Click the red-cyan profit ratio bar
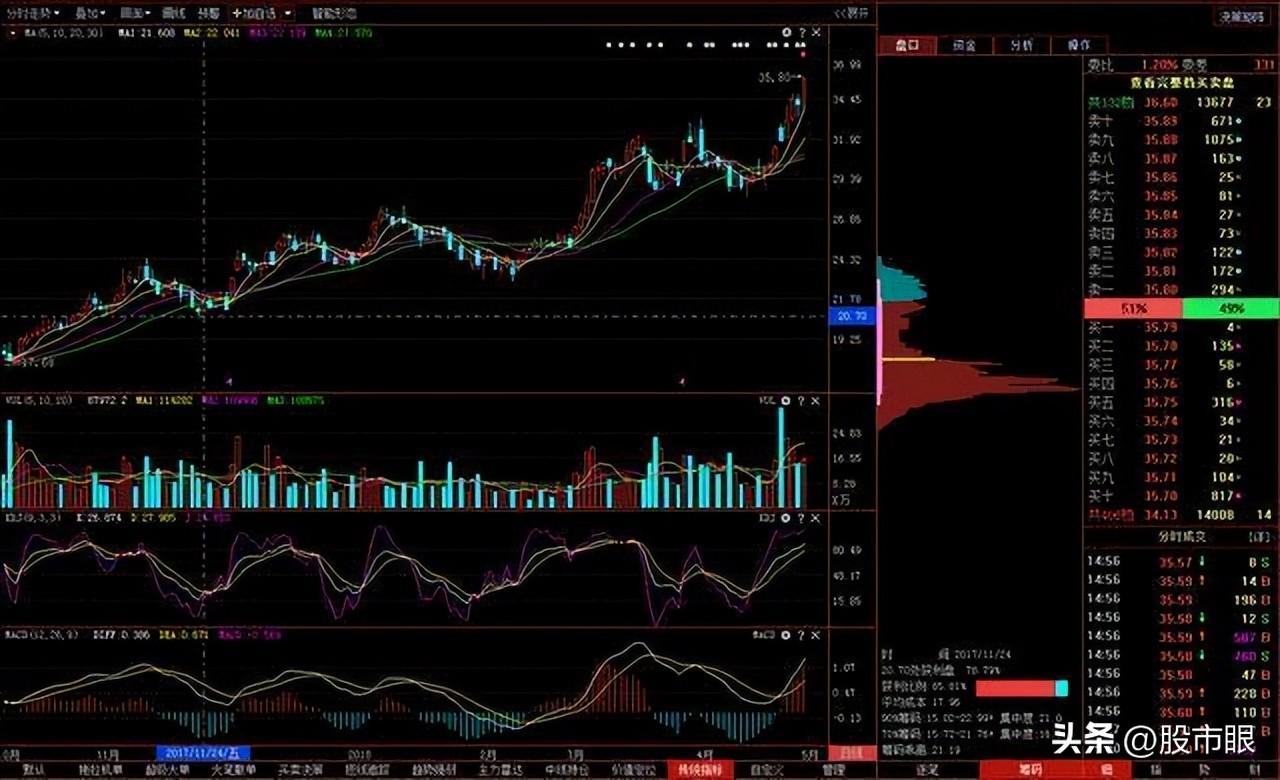This screenshot has width=1280, height=780. pyautogui.click(x=1022, y=688)
